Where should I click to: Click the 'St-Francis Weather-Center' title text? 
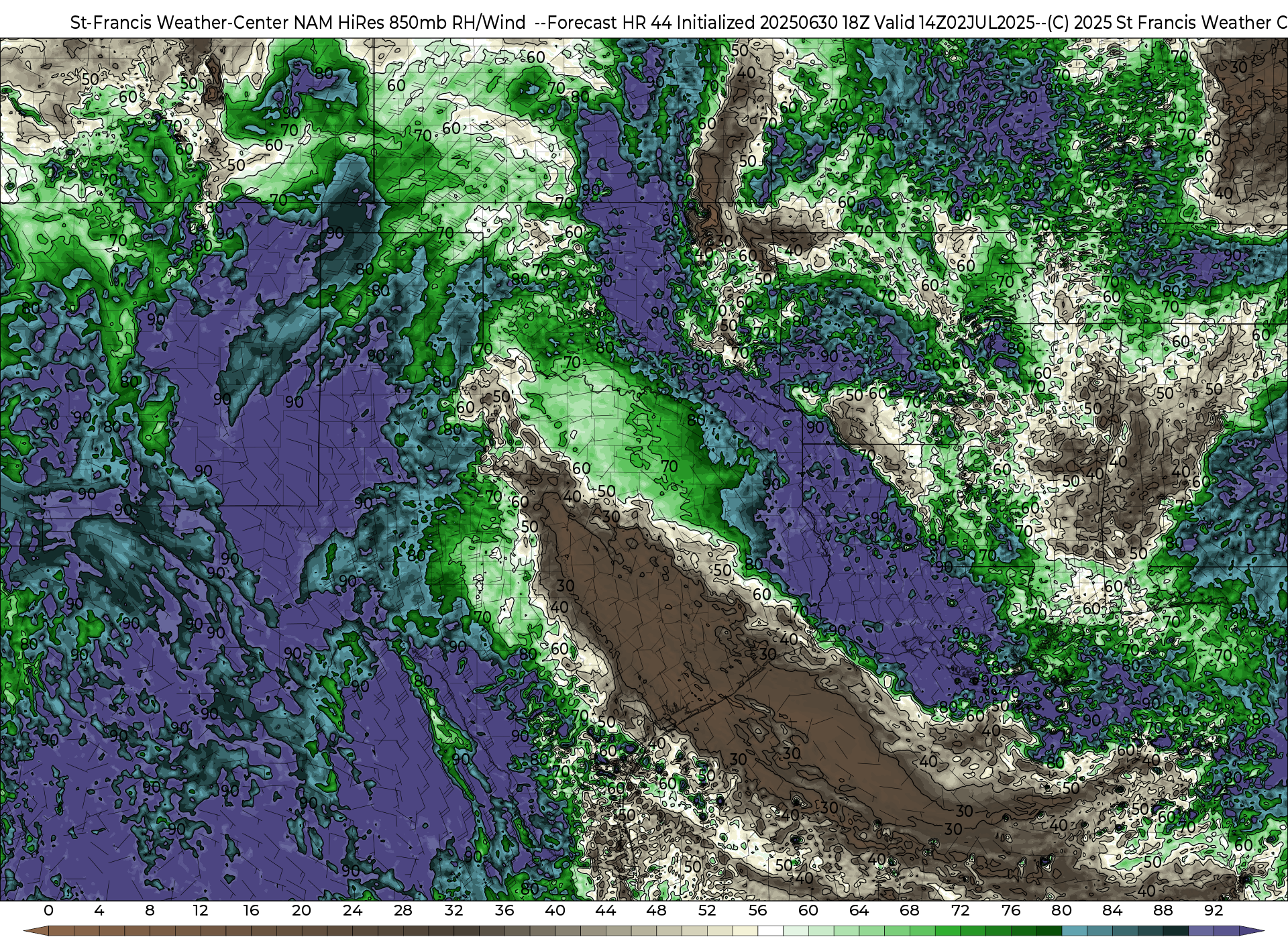(x=180, y=23)
